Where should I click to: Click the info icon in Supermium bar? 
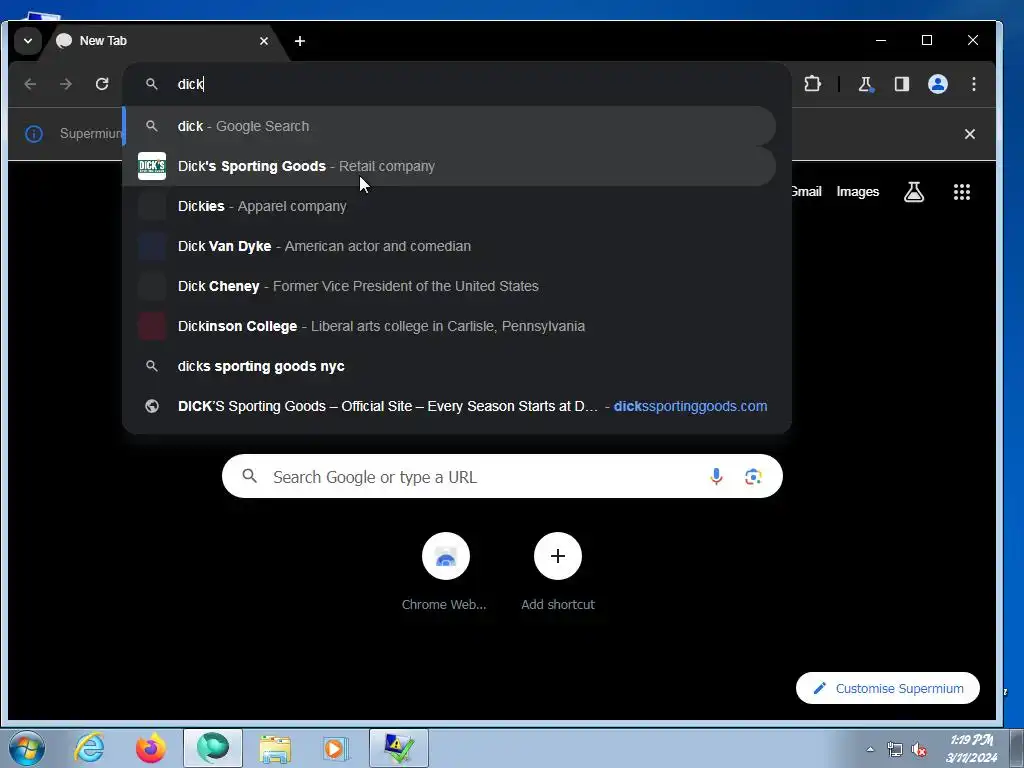(x=34, y=134)
